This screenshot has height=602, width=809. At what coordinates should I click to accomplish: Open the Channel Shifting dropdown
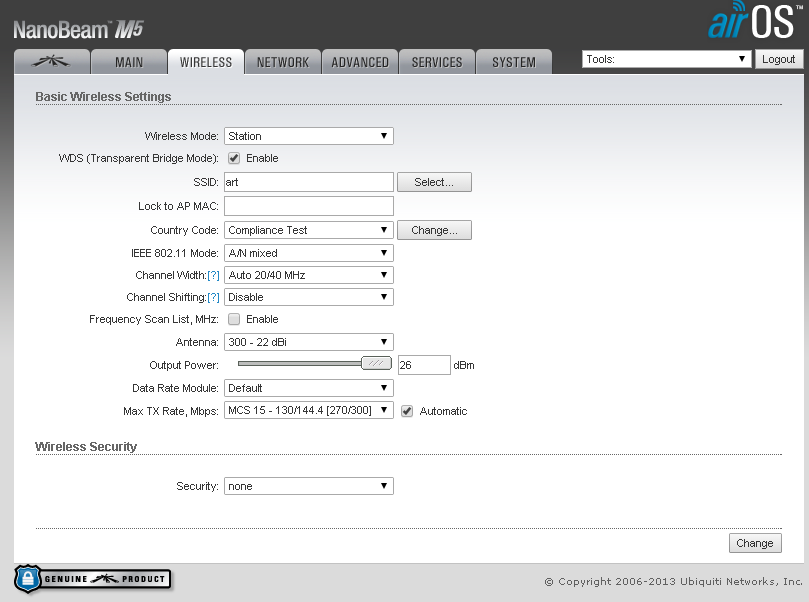[x=309, y=297]
